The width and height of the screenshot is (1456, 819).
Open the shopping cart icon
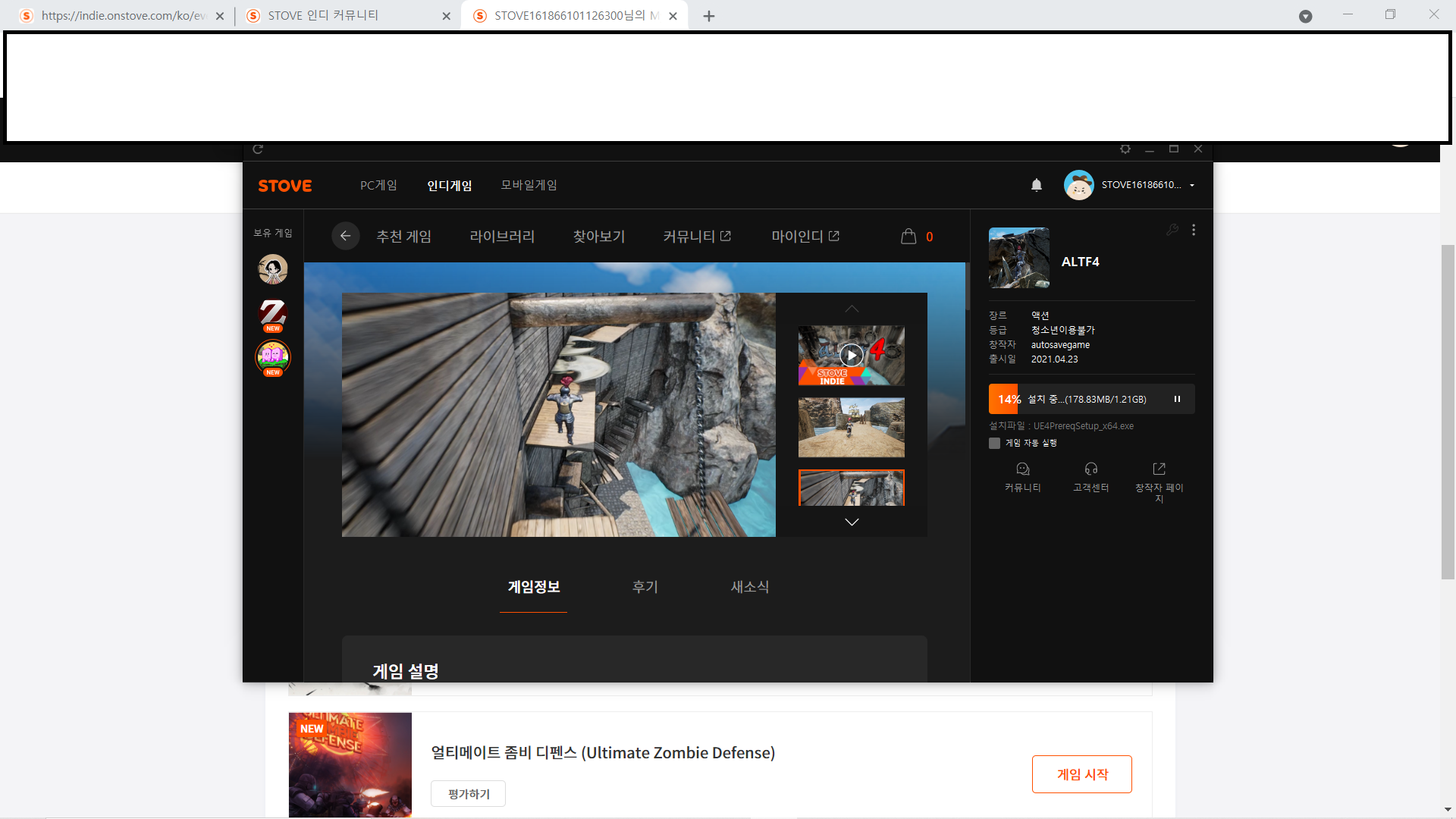coord(908,237)
